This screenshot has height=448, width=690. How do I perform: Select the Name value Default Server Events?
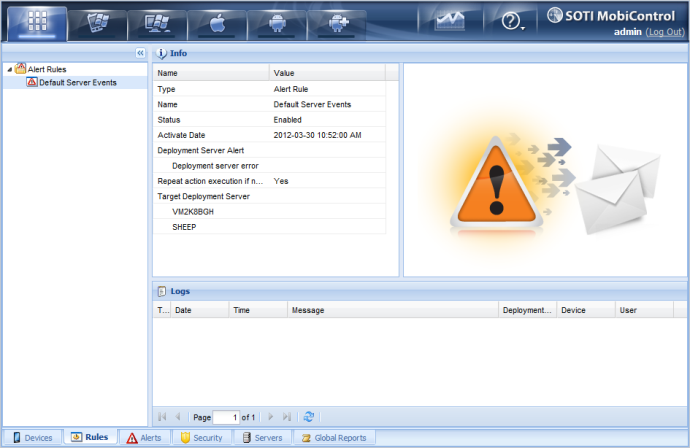pyautogui.click(x=312, y=105)
